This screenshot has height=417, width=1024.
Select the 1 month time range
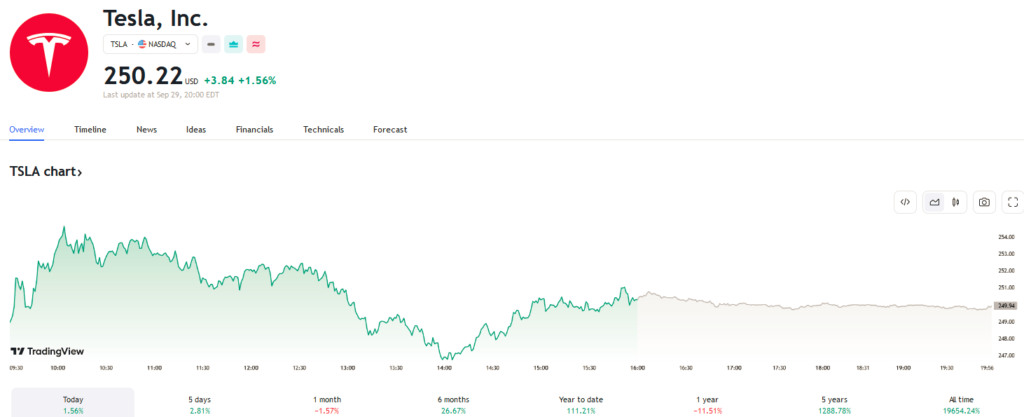(x=327, y=405)
